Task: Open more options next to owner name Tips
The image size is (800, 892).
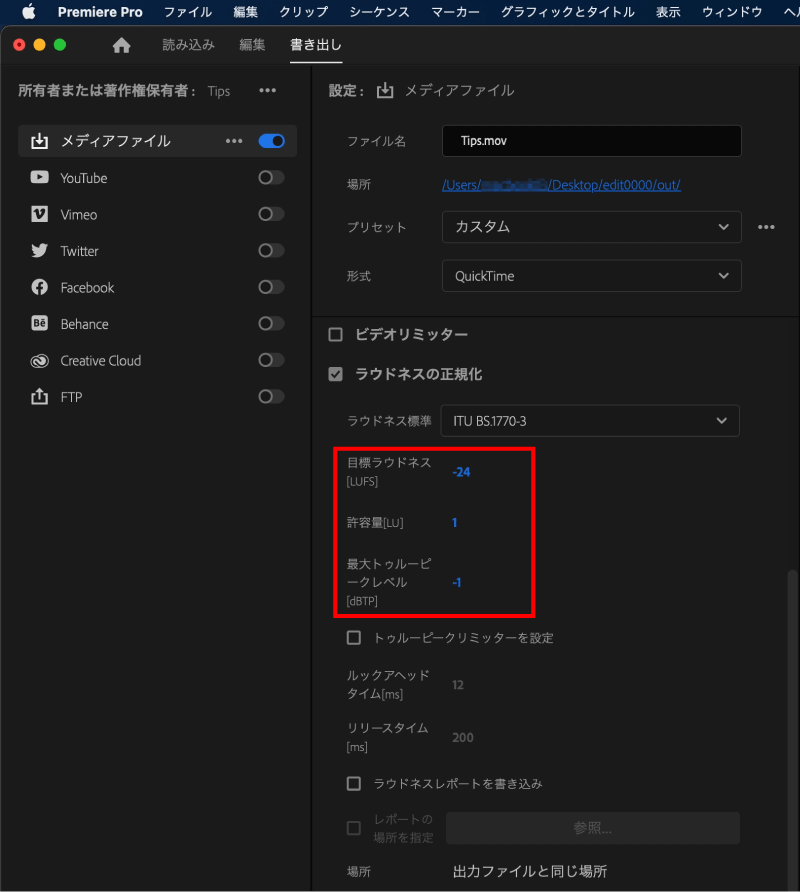Action: (x=267, y=90)
